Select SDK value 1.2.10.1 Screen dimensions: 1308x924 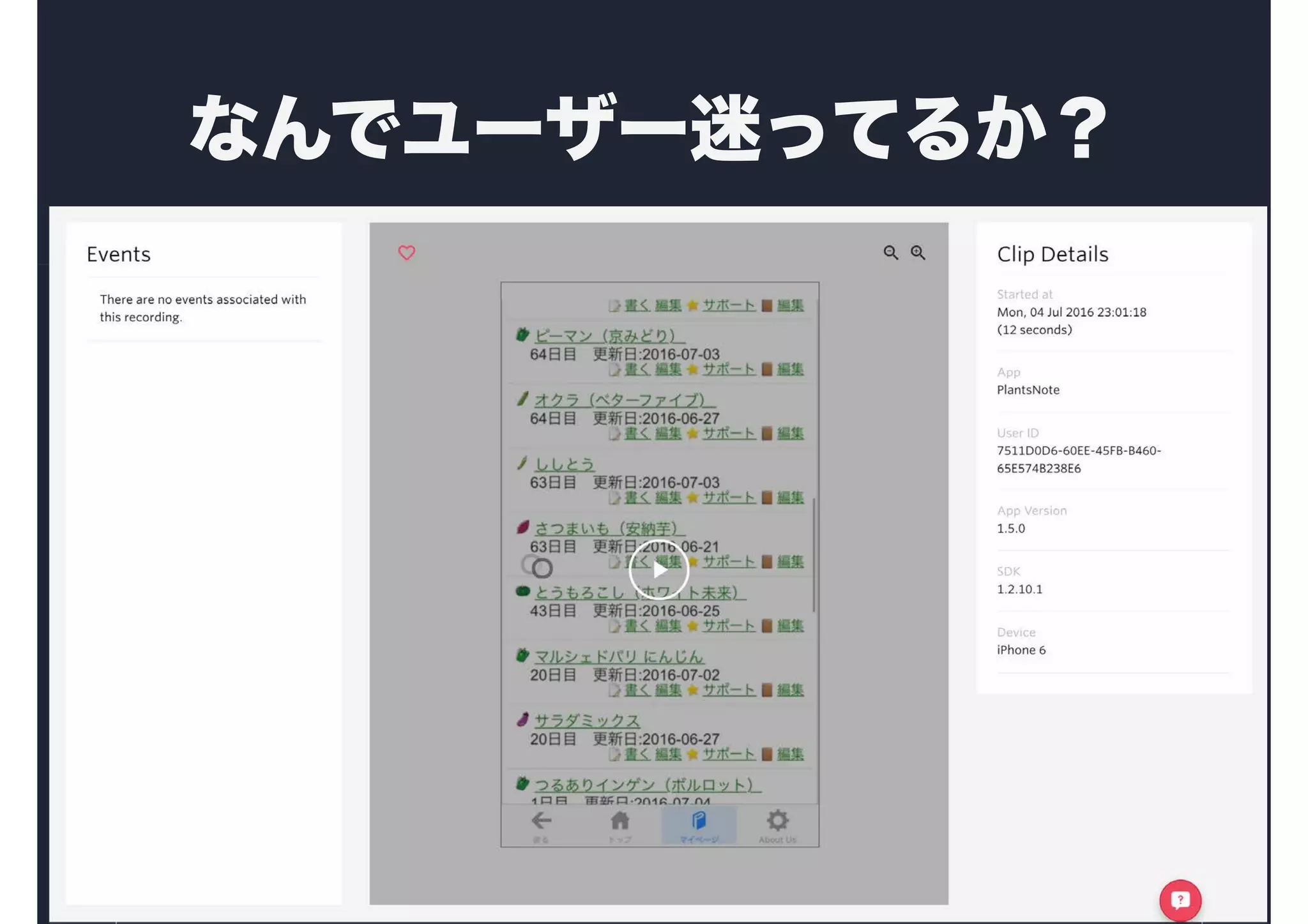tap(1019, 589)
